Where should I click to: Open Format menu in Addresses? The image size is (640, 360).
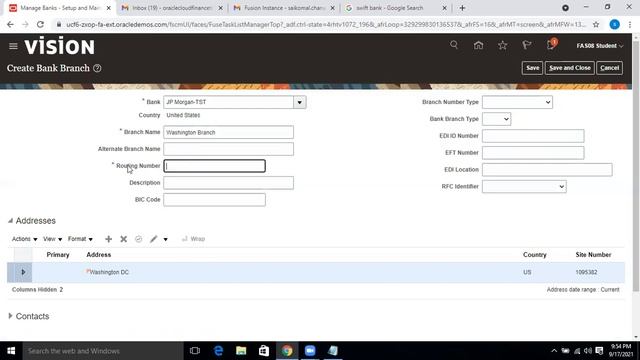[80, 239]
